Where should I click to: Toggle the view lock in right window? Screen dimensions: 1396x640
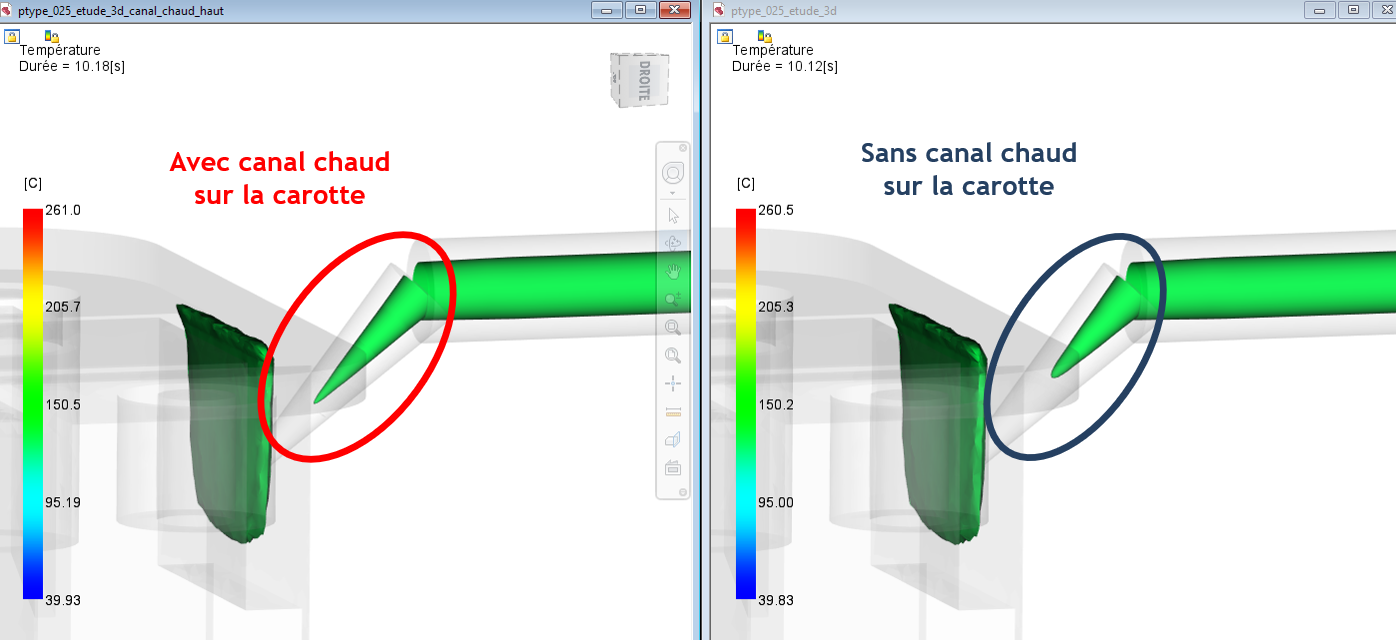pyautogui.click(x=725, y=36)
